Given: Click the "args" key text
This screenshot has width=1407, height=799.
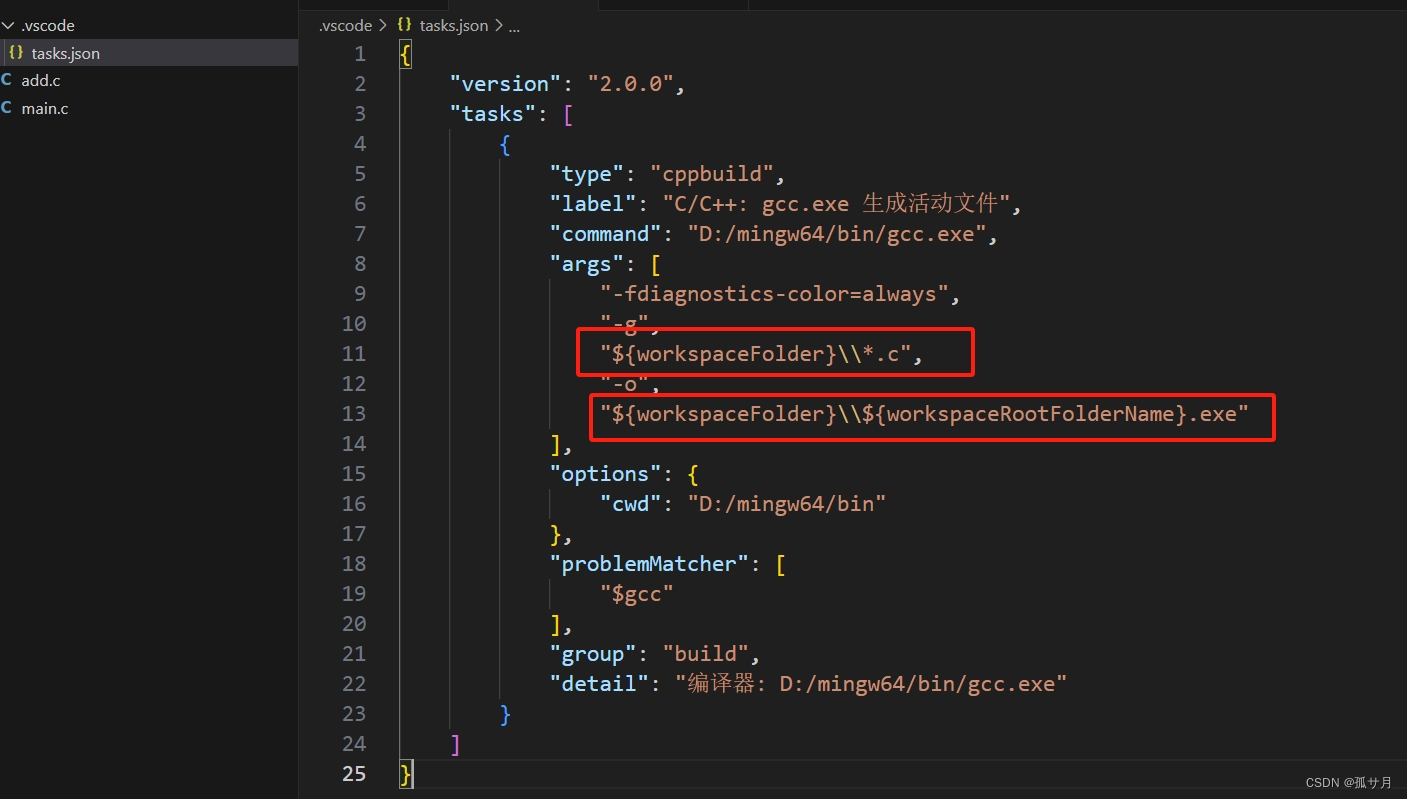Looking at the screenshot, I should (x=586, y=264).
